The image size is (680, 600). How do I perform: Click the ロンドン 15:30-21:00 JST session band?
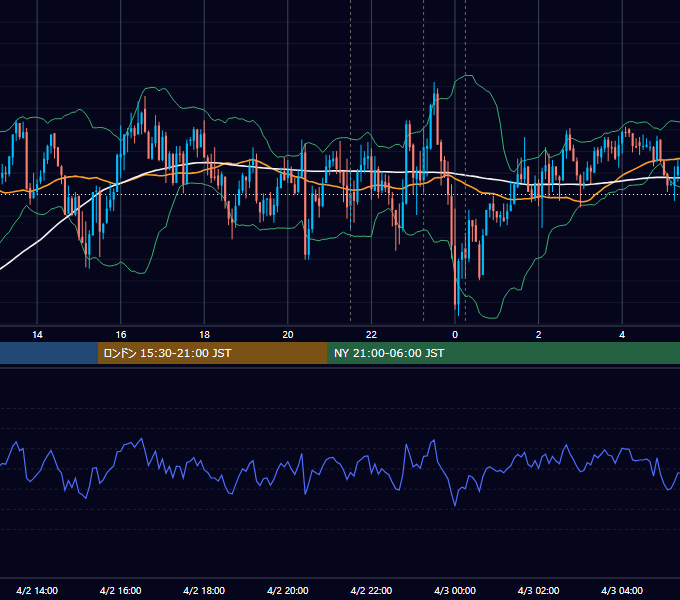click(212, 353)
